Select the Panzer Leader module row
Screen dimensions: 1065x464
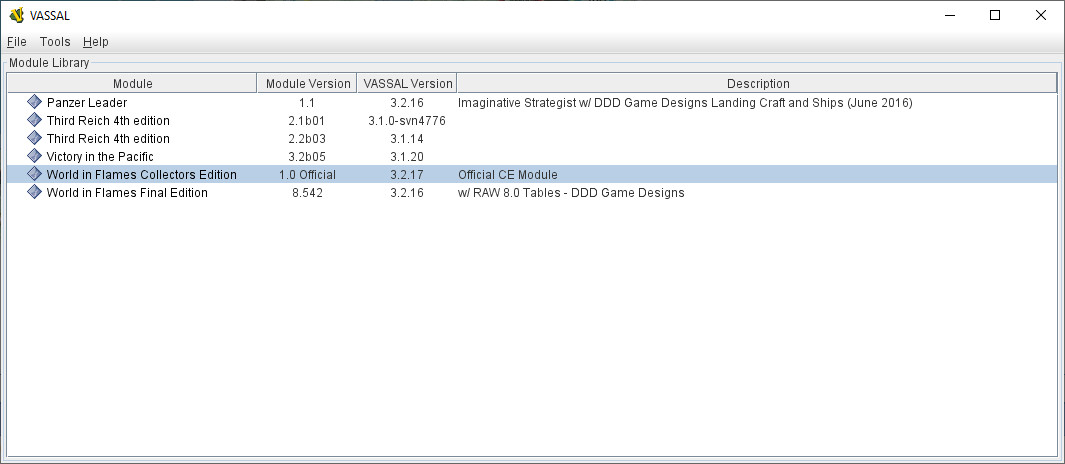click(532, 103)
